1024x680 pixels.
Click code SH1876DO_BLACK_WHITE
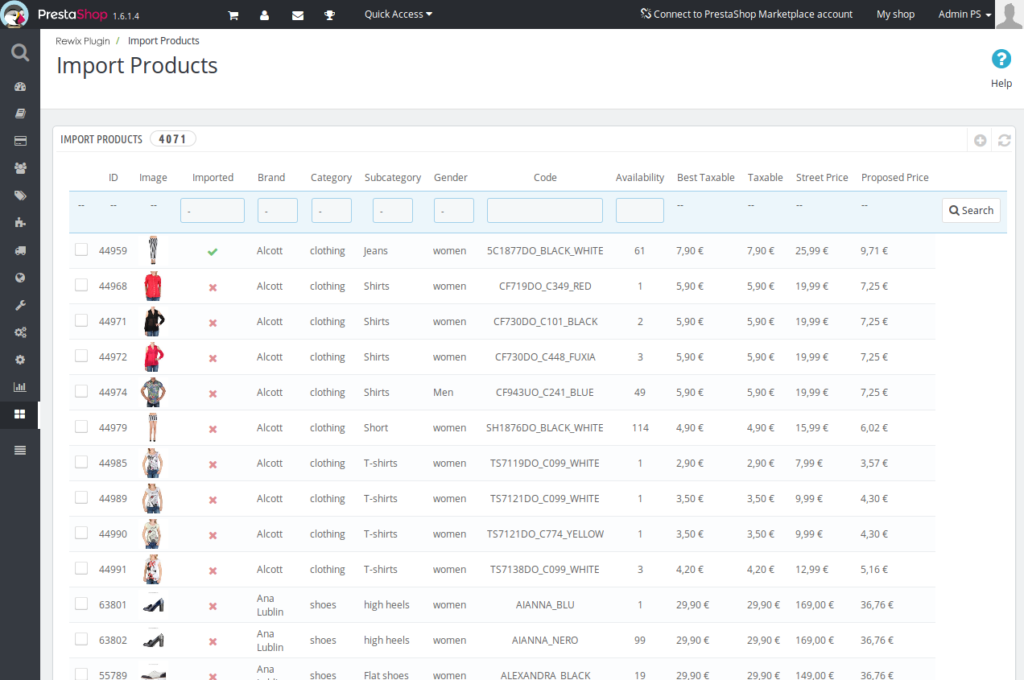coord(545,428)
